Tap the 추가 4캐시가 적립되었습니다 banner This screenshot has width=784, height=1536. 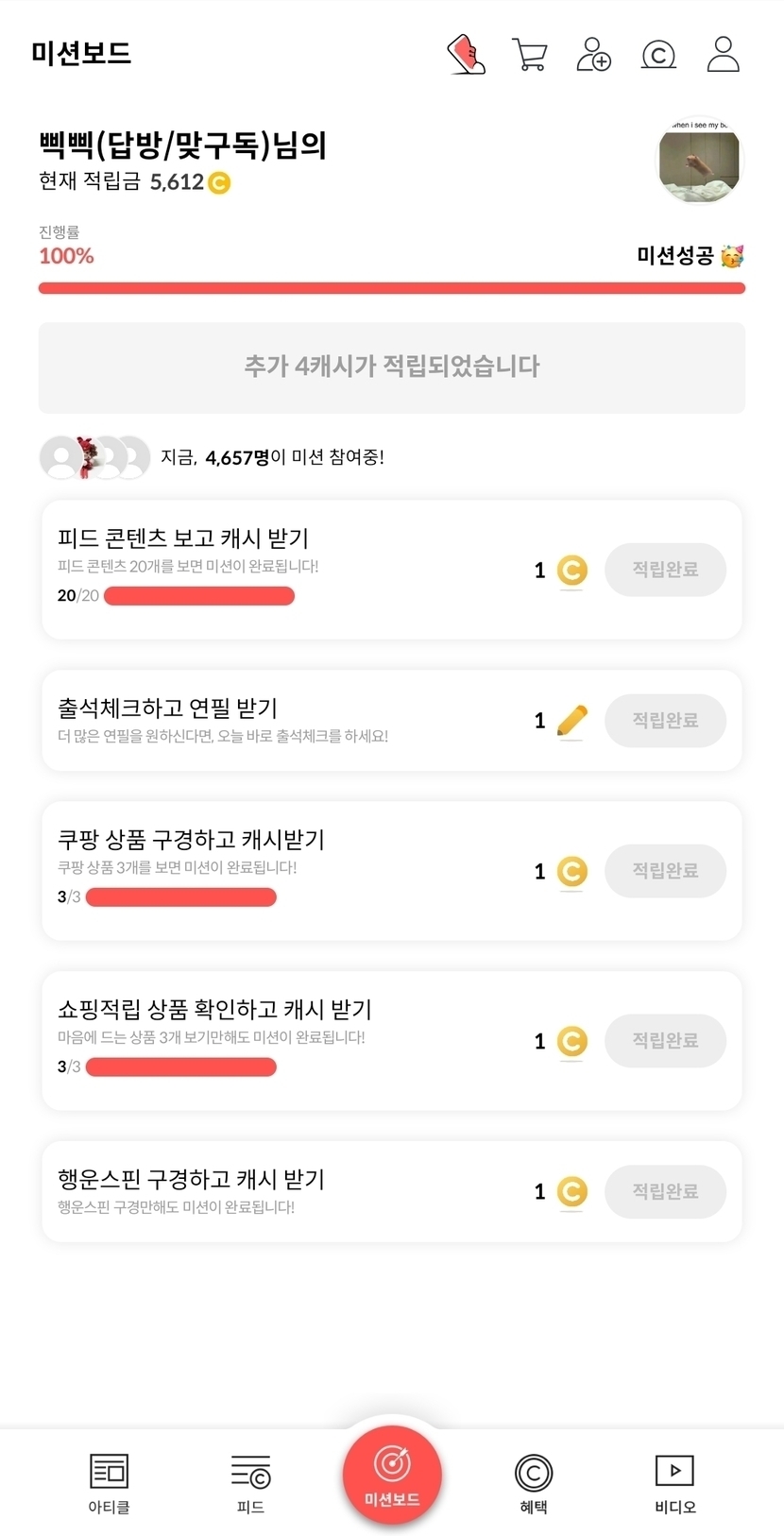392,367
